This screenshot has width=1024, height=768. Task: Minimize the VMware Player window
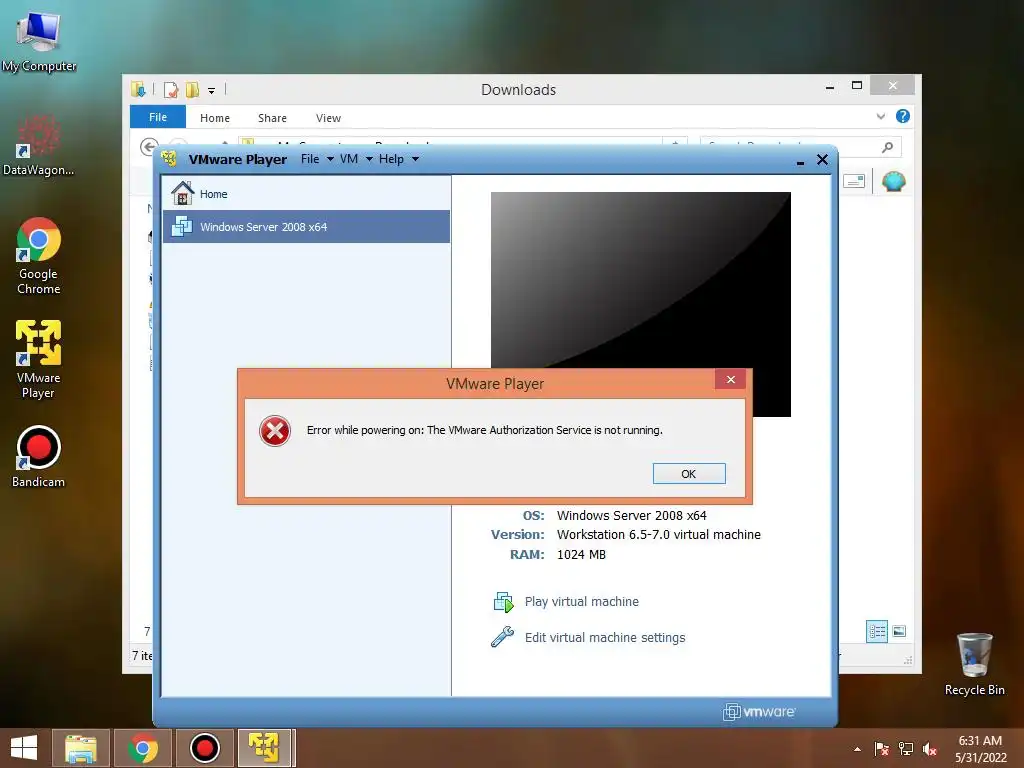pos(801,162)
